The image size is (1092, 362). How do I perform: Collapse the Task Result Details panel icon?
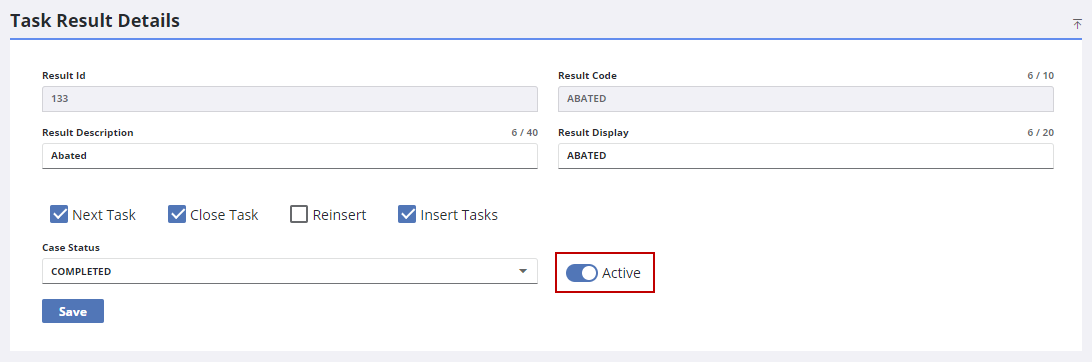pos(1077,24)
